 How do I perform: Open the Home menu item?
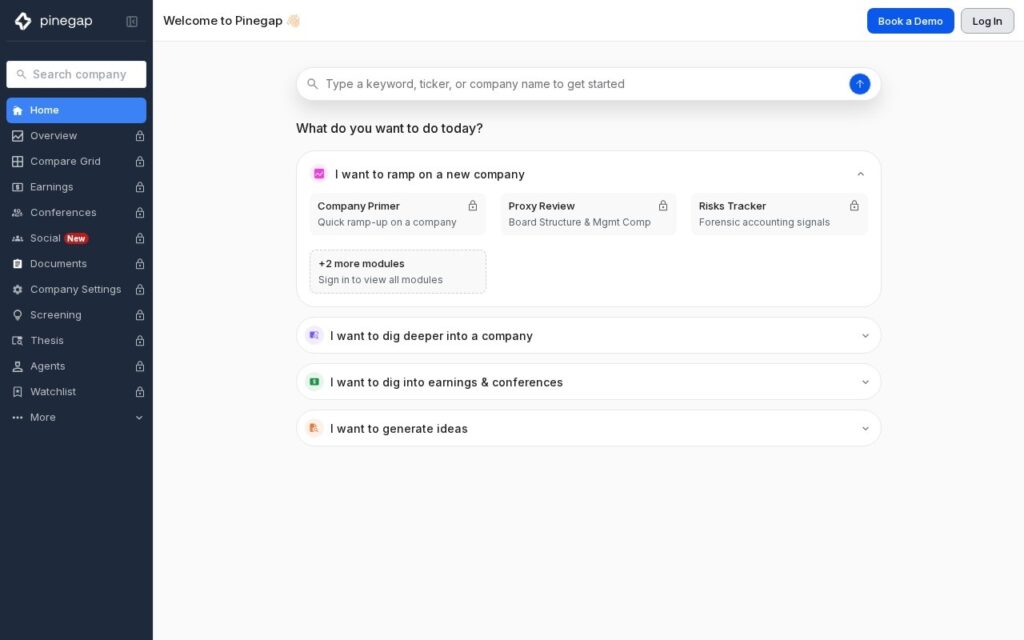click(x=76, y=110)
